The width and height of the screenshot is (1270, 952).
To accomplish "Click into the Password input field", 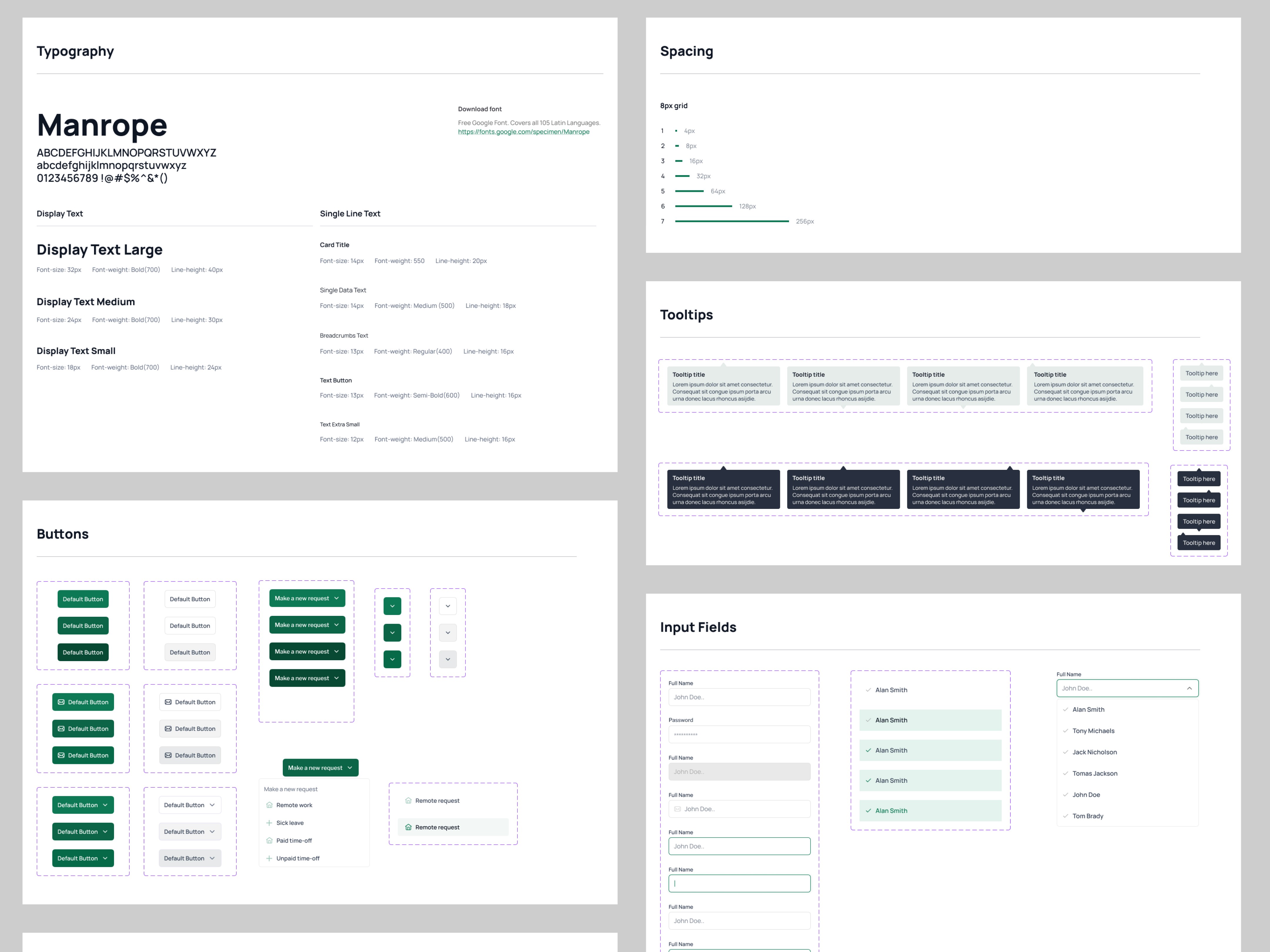I will (739, 735).
